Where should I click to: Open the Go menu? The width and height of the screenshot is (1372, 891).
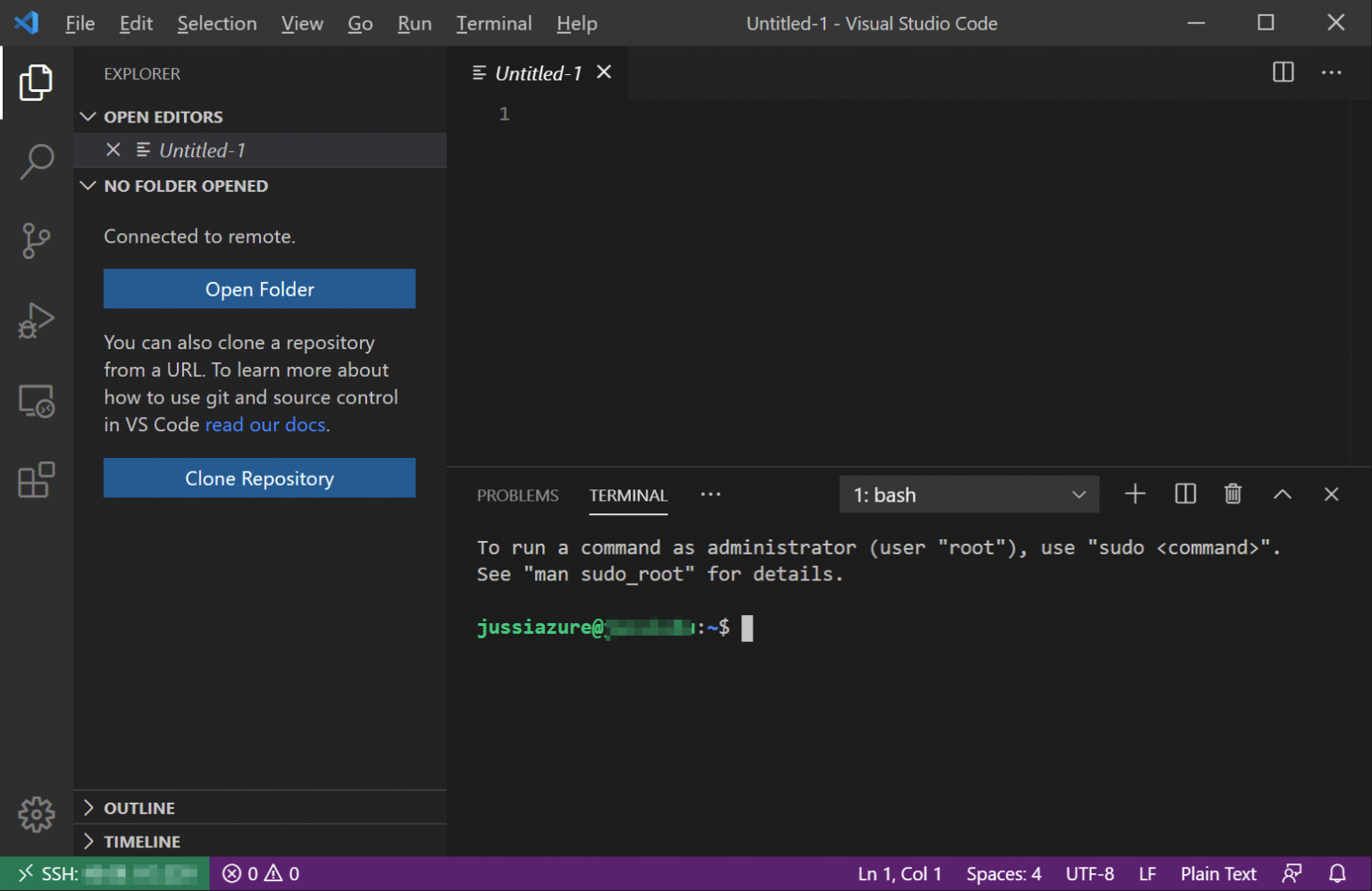[x=360, y=23]
